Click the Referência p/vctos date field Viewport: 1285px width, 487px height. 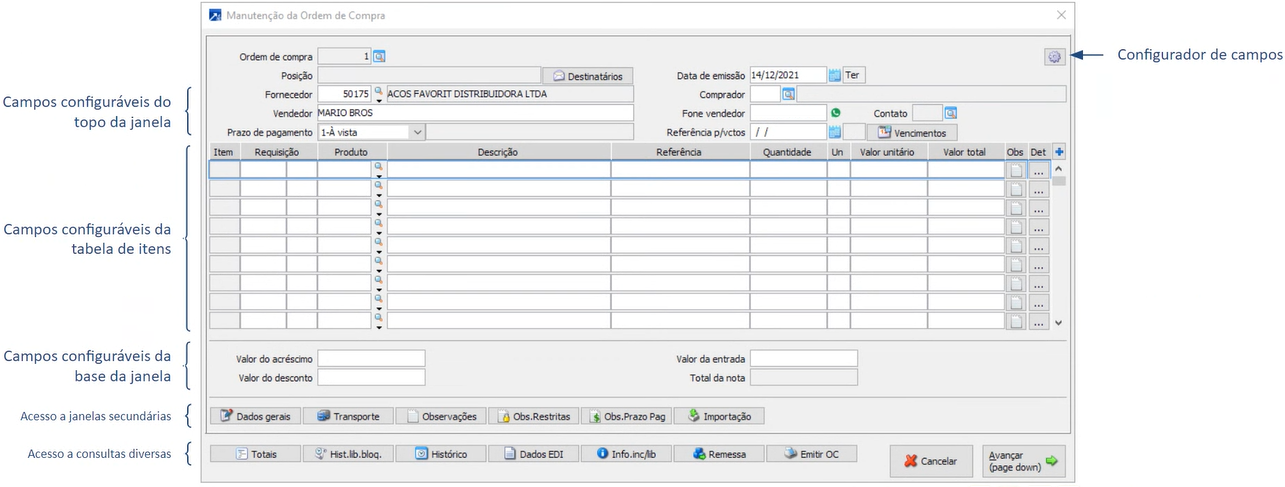tap(788, 132)
